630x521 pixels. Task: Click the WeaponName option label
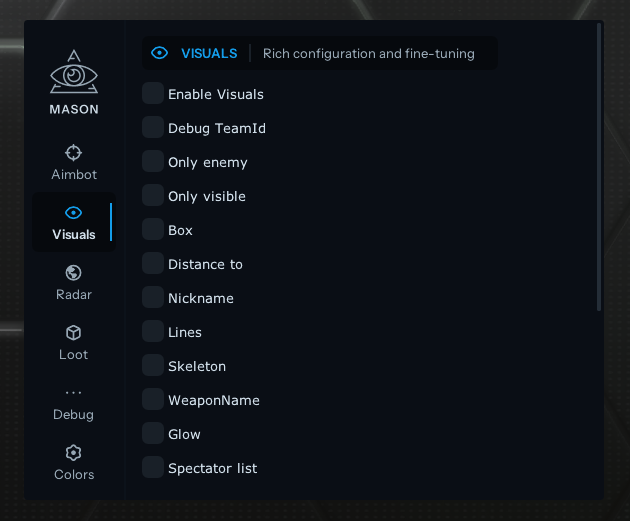coord(213,401)
